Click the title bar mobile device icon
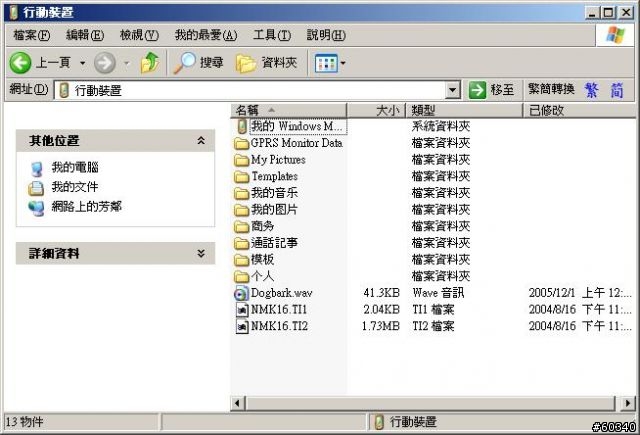This screenshot has width=640, height=435. [x=13, y=13]
